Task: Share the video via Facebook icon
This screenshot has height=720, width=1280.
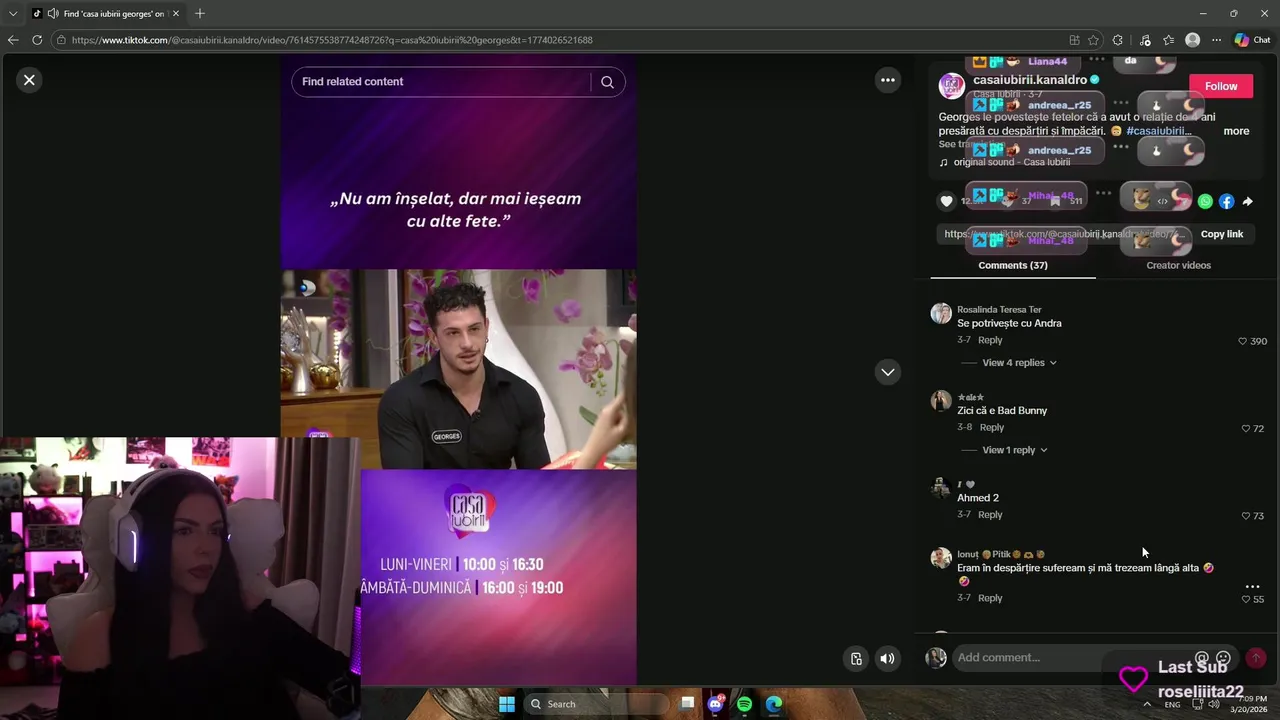Action: [x=1227, y=201]
